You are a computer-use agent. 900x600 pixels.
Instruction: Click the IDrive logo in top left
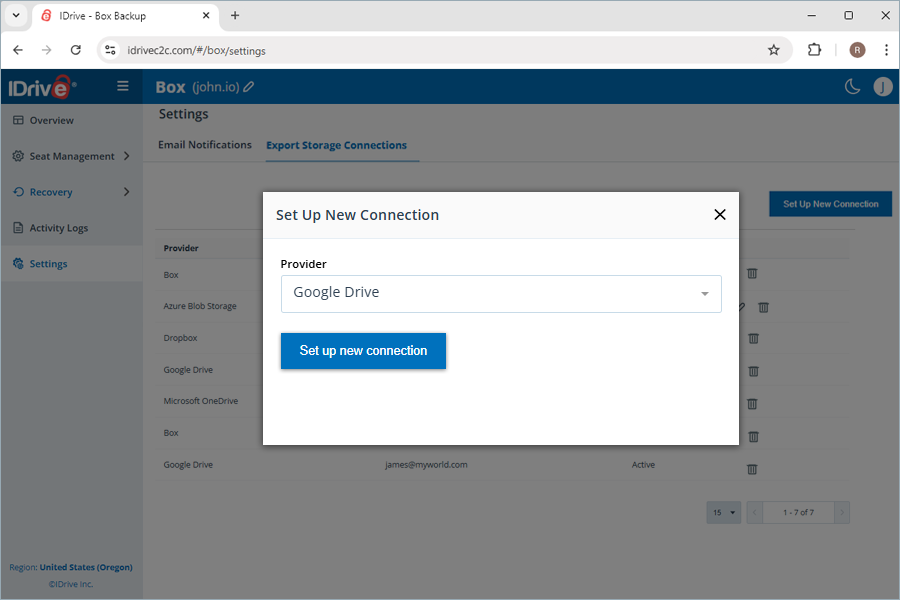tap(40, 87)
